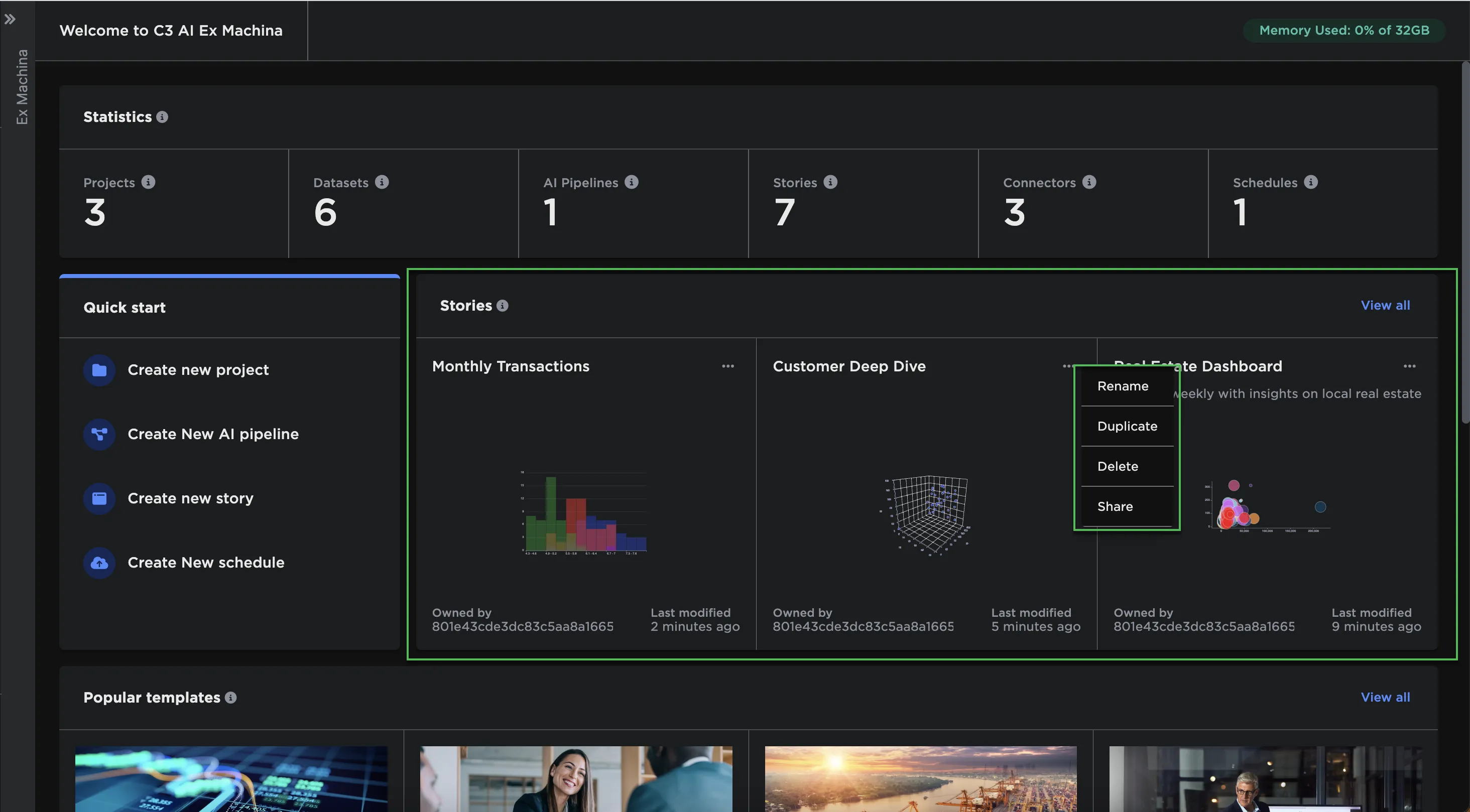
Task: Choose Share from the story menu
Action: pyautogui.click(x=1115, y=507)
